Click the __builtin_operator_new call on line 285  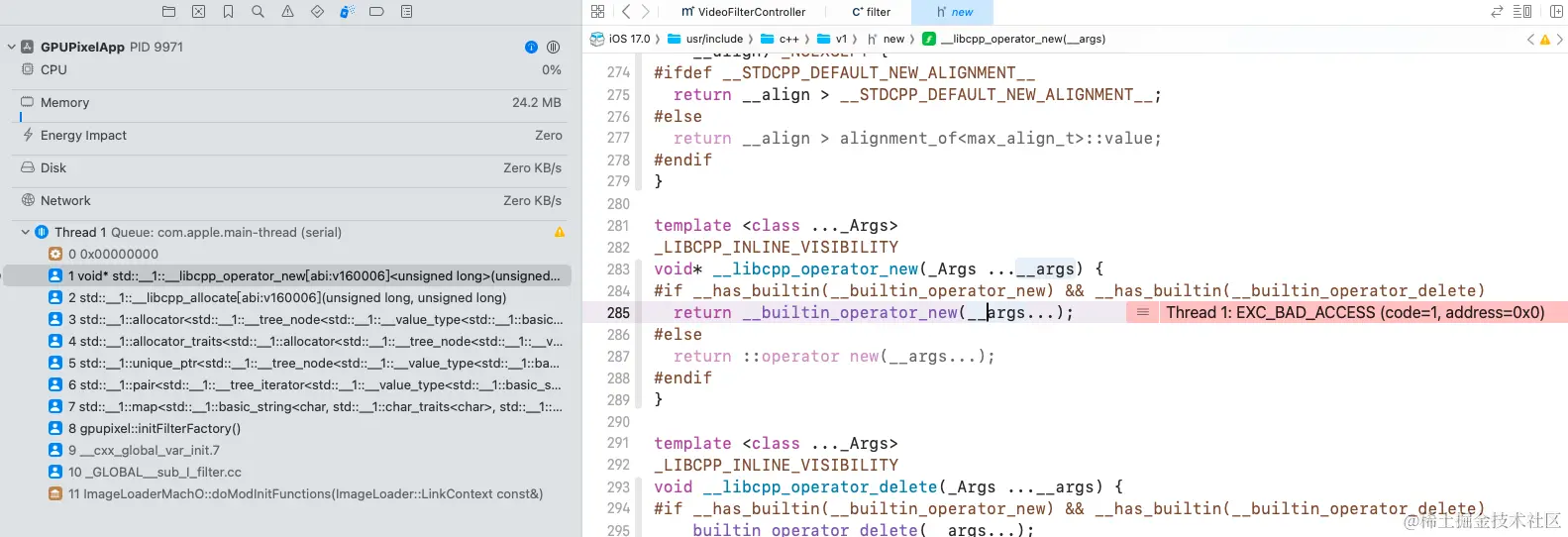[x=850, y=313]
